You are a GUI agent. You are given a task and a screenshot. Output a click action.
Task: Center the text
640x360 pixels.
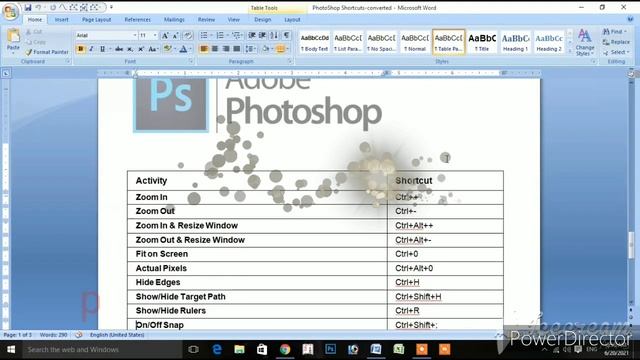215,49
